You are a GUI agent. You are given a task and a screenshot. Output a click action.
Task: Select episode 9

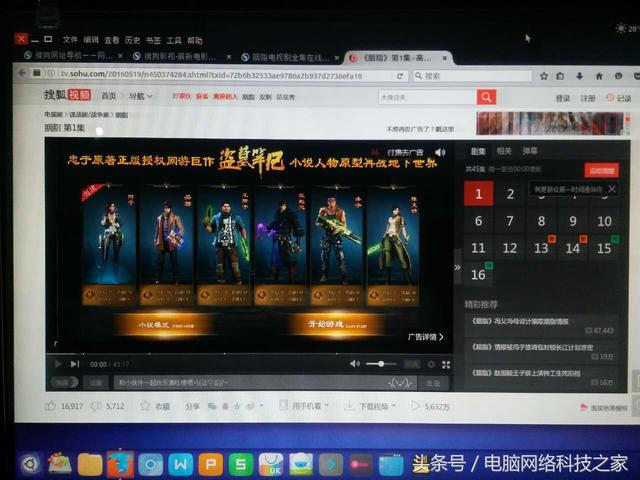tap(573, 221)
